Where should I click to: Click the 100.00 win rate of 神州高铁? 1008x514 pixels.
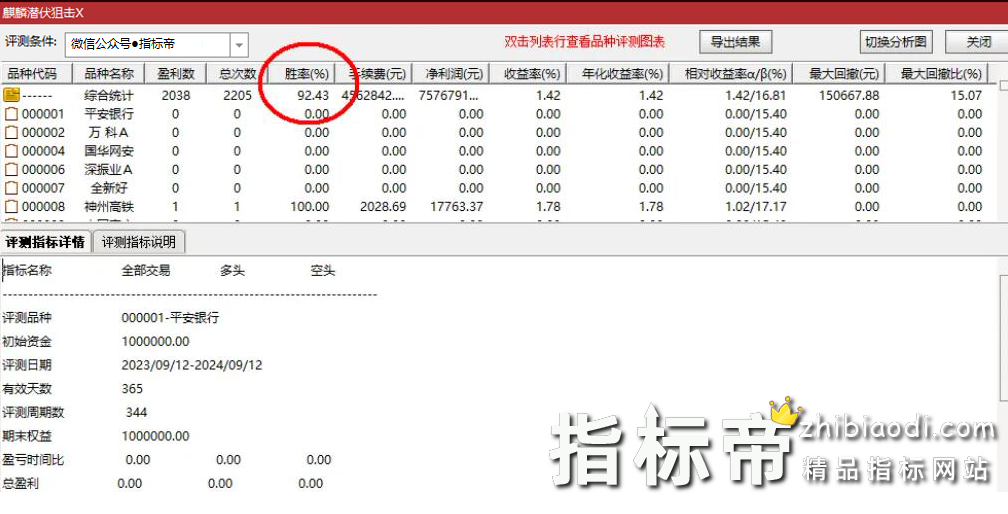[310, 207]
